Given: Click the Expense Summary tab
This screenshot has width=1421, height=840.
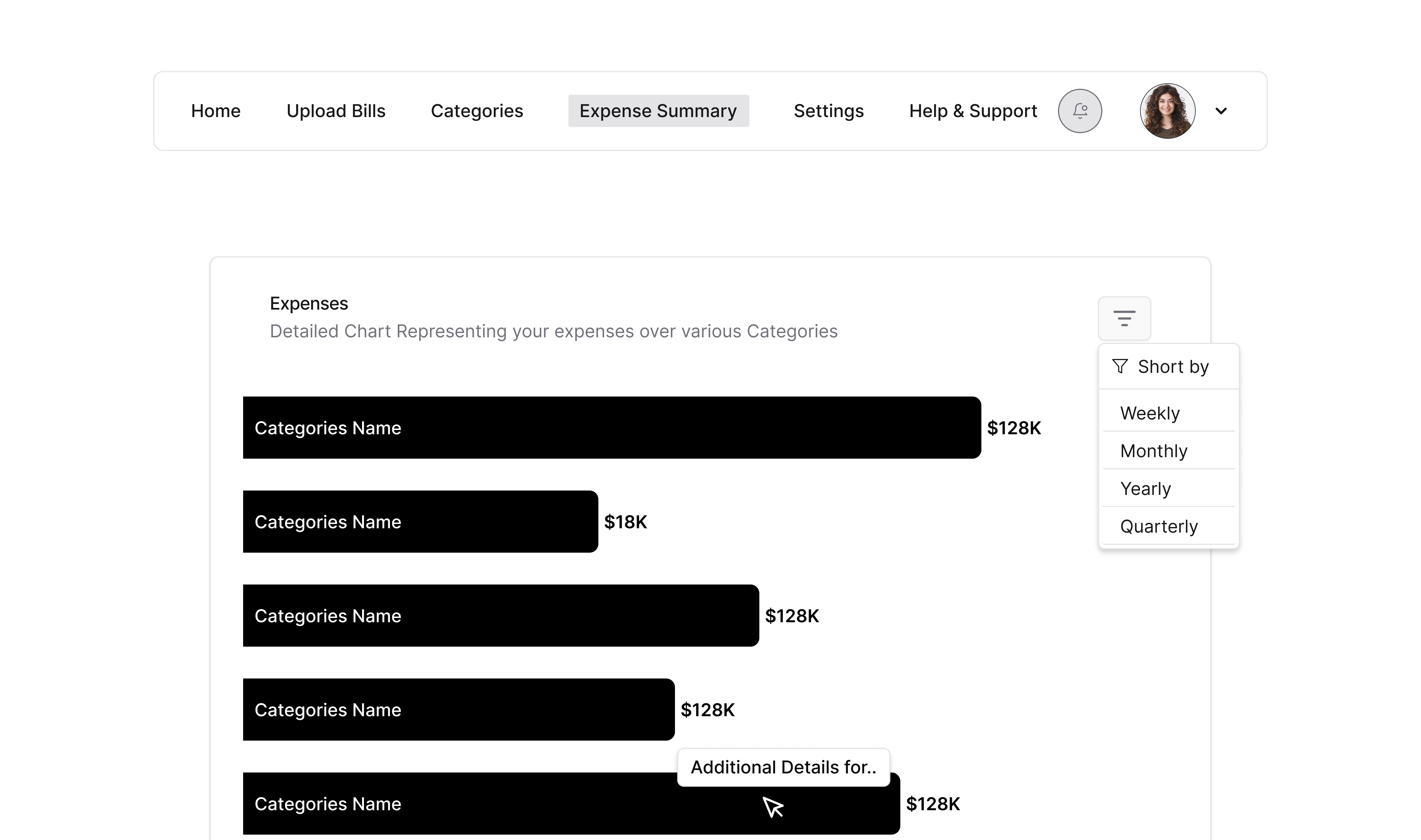Looking at the screenshot, I should 658,111.
